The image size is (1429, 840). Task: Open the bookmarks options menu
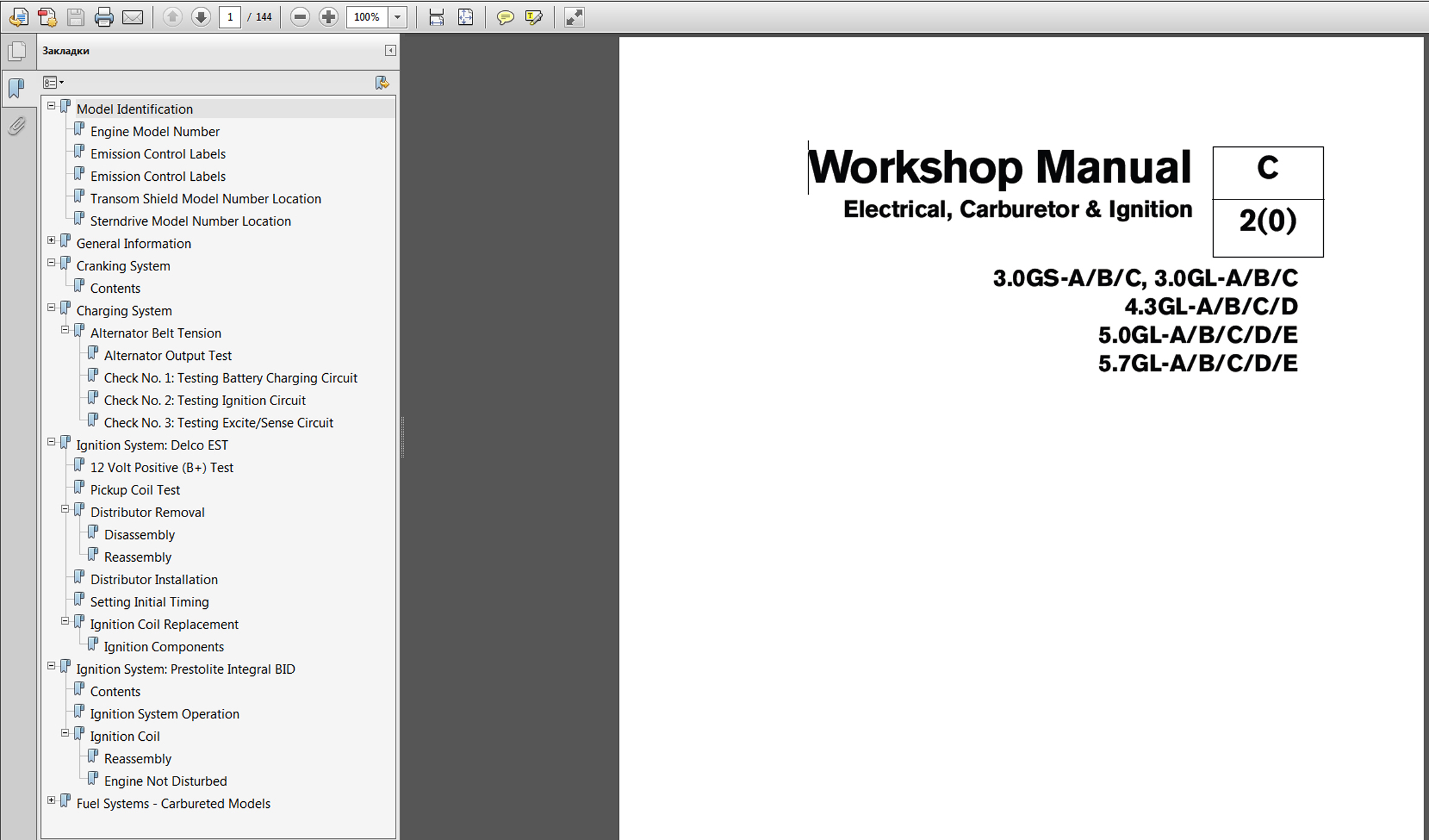coord(53,82)
